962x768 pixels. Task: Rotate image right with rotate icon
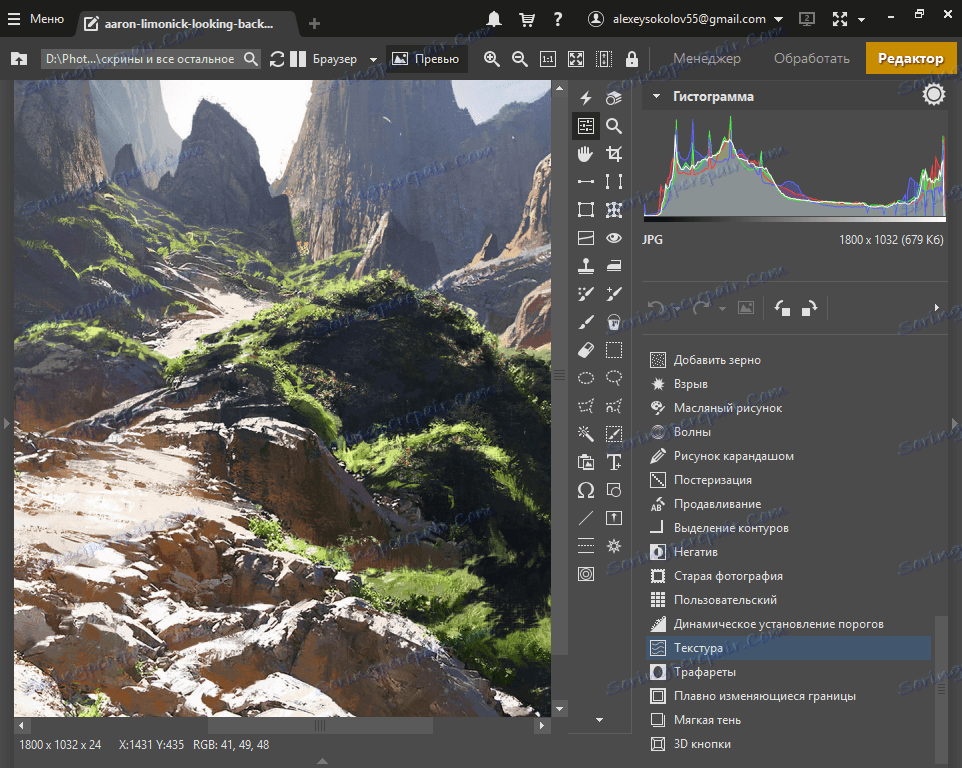tap(809, 308)
